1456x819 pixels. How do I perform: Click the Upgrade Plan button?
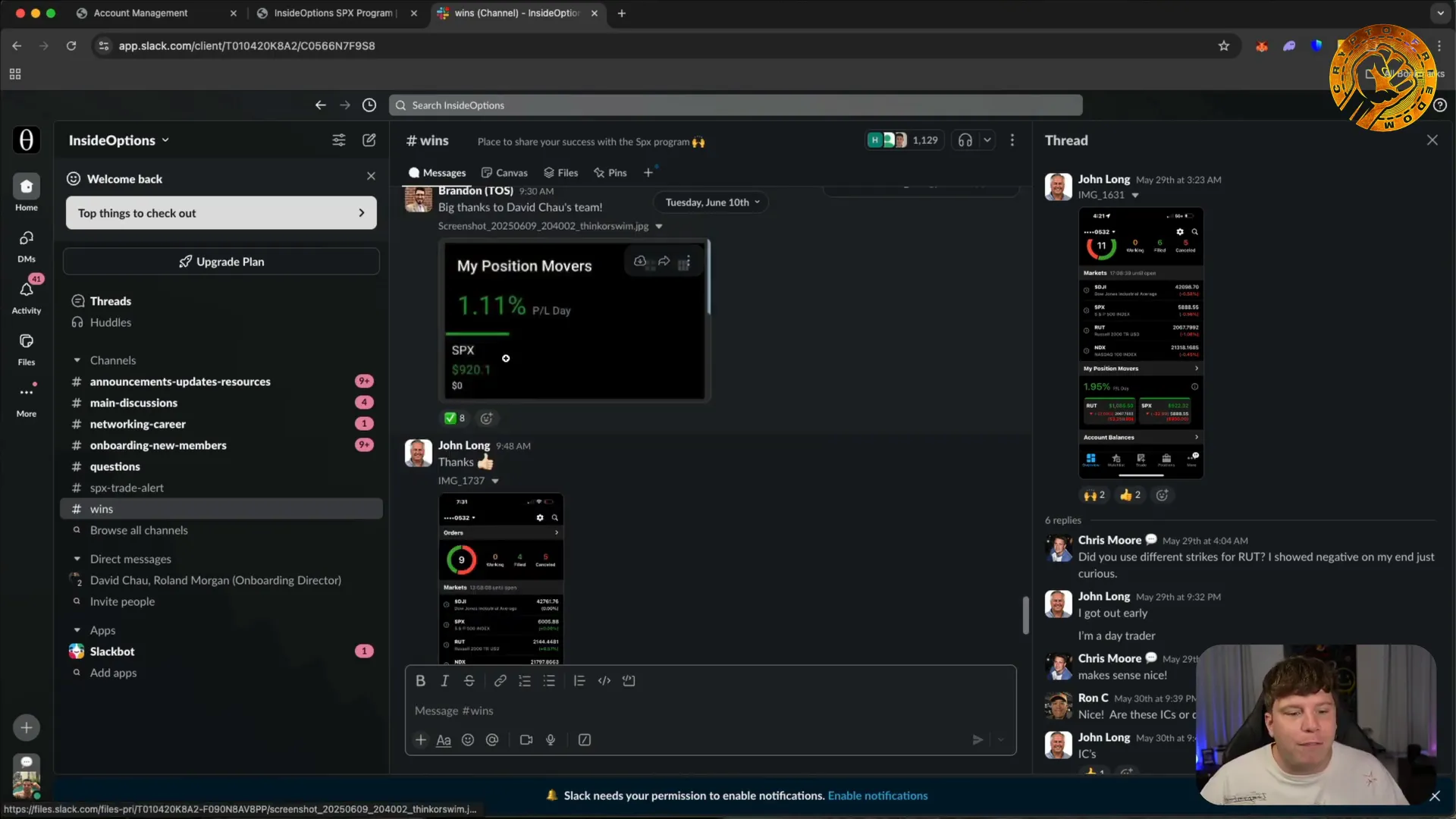pyautogui.click(x=221, y=262)
